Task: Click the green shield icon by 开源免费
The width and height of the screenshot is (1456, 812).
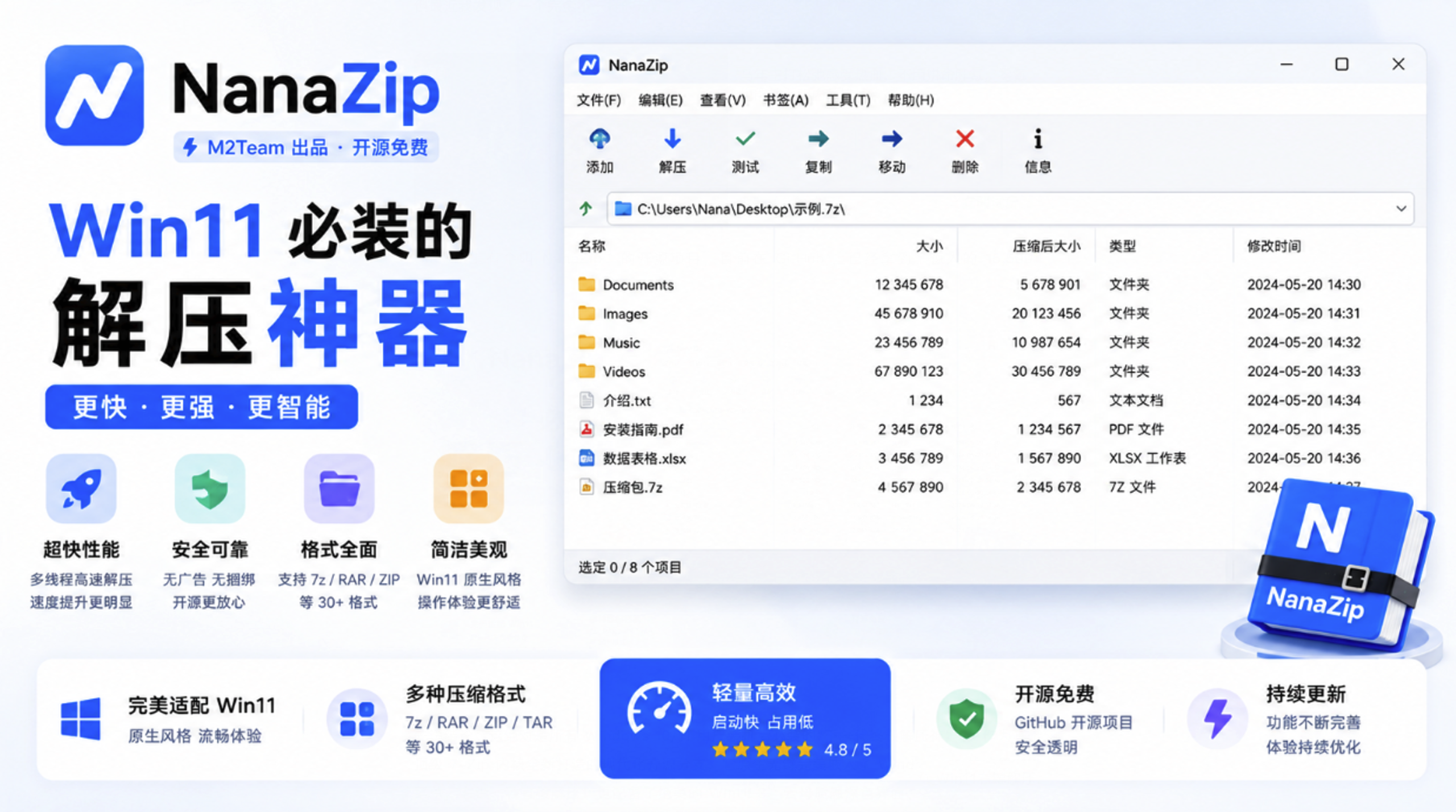Action: (967, 719)
